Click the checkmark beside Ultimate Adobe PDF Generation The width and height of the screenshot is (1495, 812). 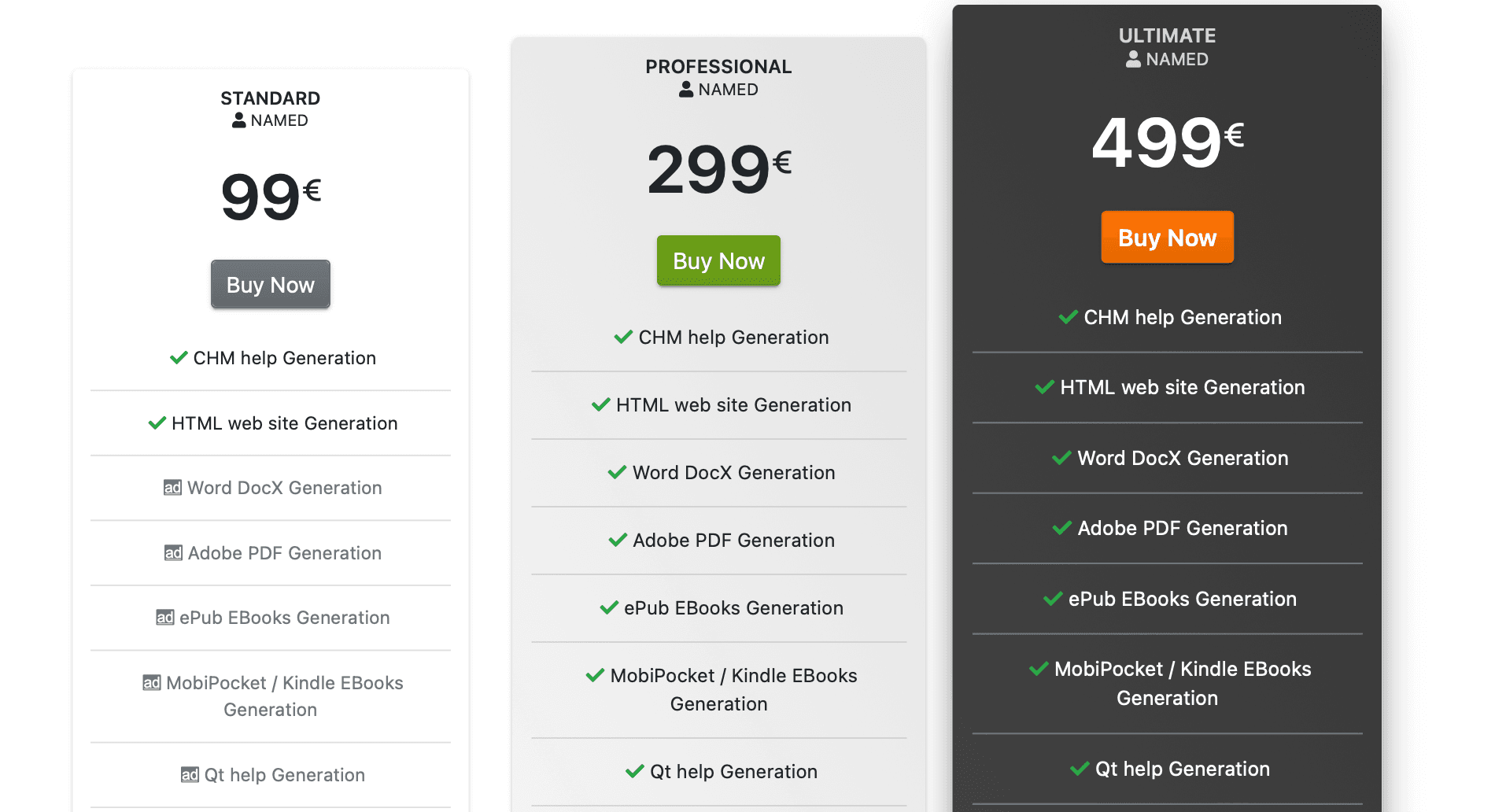pyautogui.click(x=1062, y=528)
